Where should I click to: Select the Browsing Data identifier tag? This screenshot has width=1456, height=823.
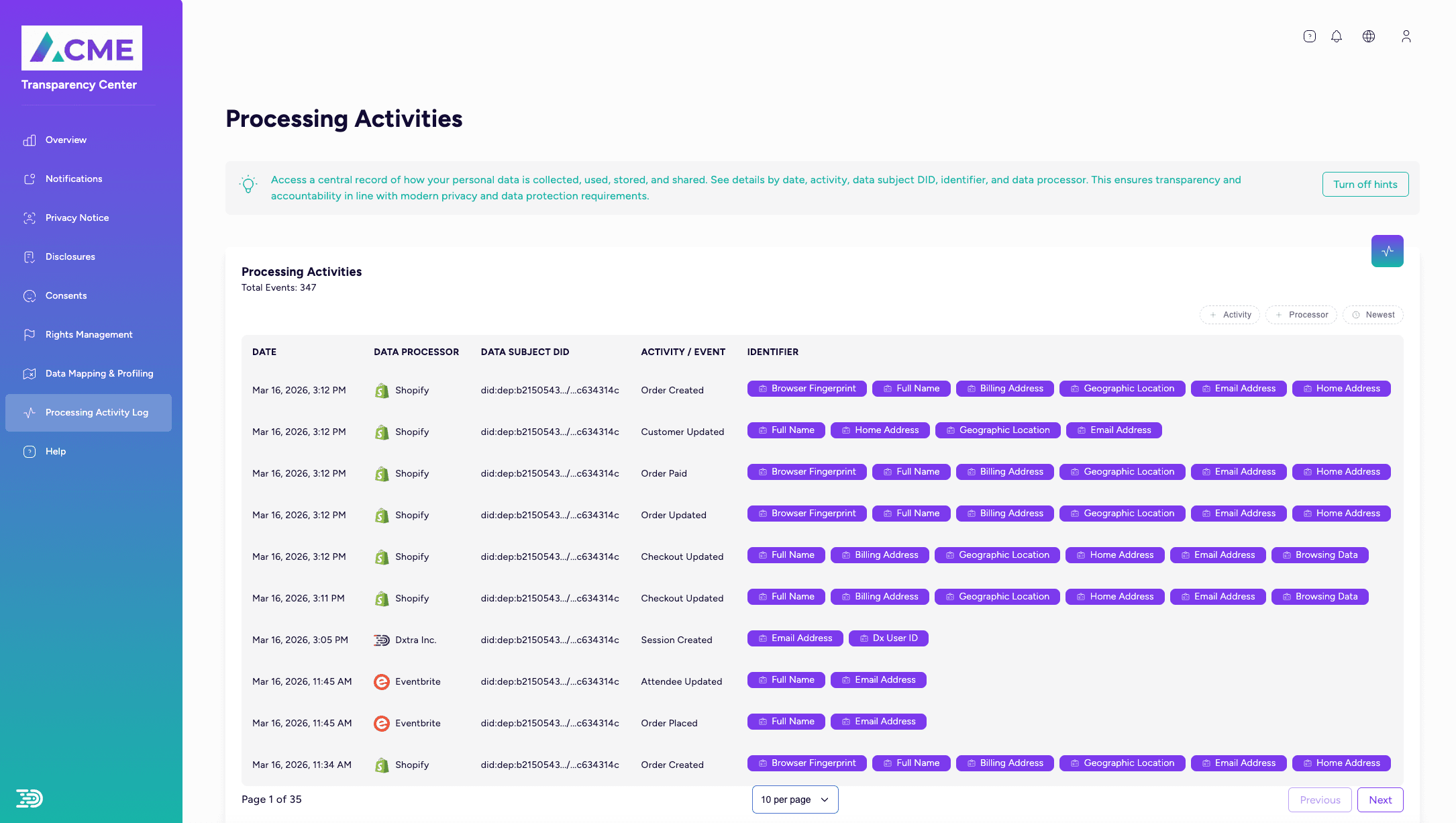[1320, 555]
